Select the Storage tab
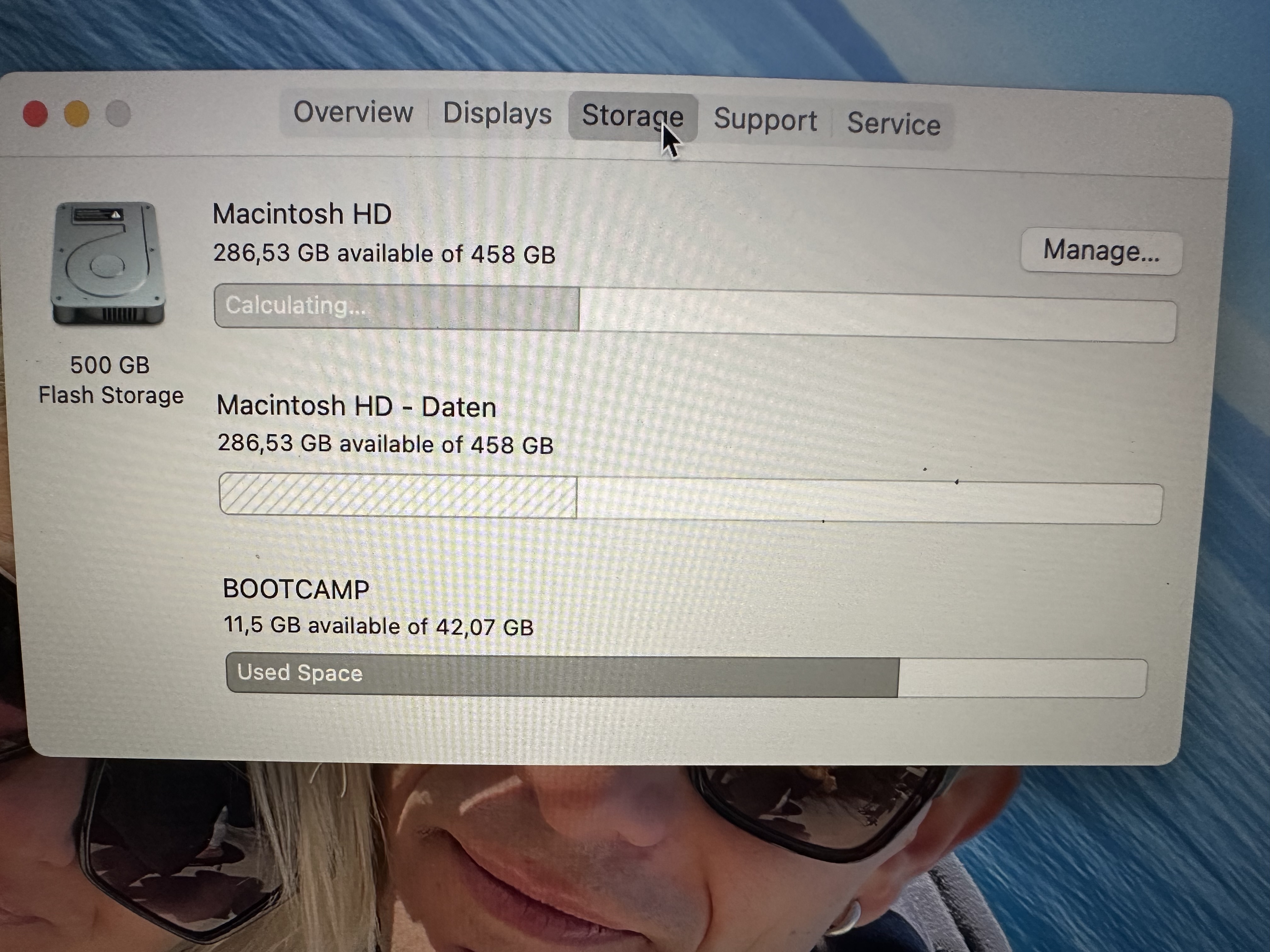The image size is (1270, 952). pos(633,116)
